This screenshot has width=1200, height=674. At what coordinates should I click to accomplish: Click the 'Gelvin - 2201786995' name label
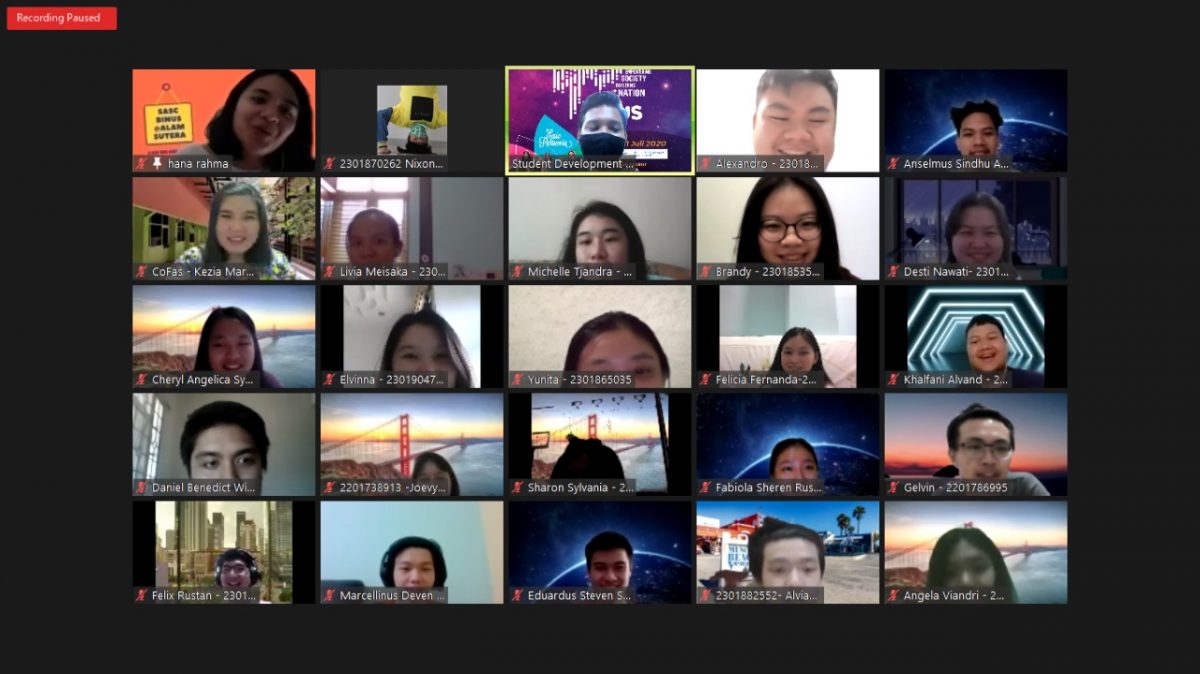[x=955, y=487]
